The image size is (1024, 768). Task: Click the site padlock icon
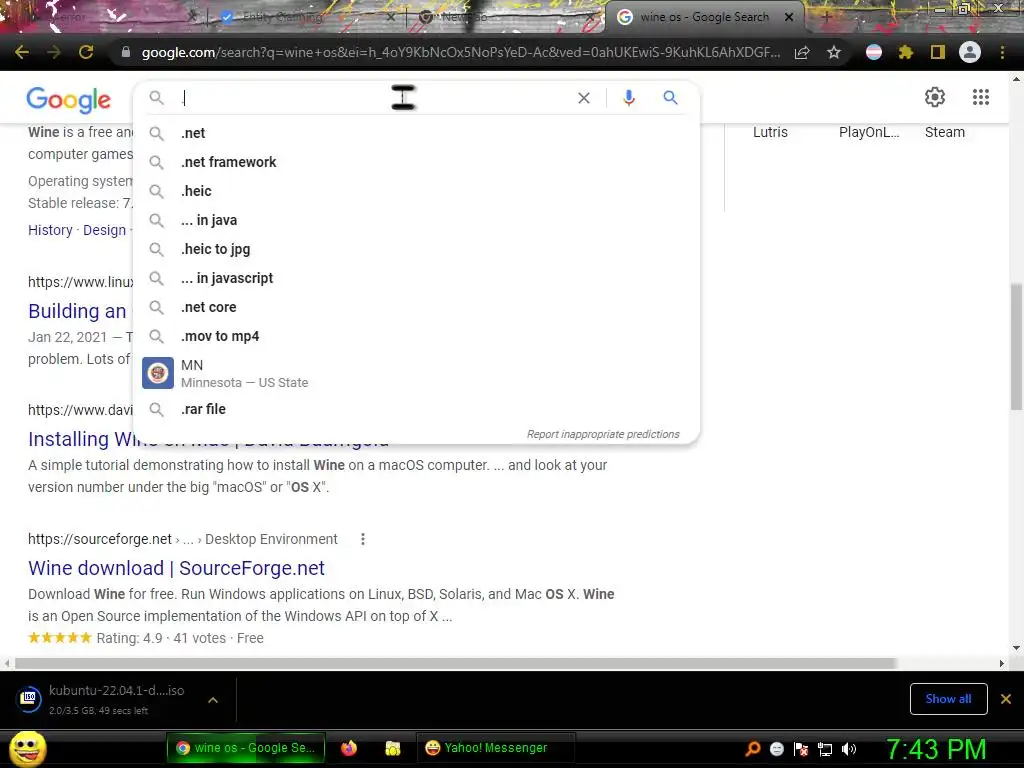pyautogui.click(x=126, y=52)
